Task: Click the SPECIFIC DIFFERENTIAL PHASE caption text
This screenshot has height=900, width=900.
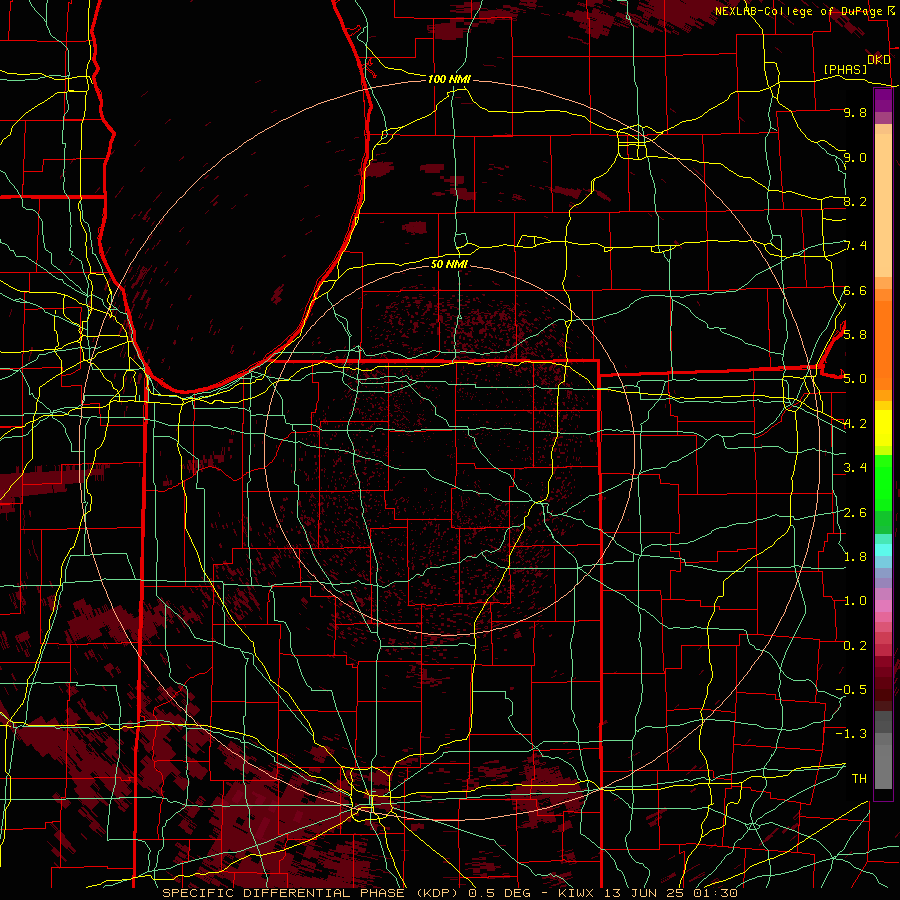Action: [284, 893]
